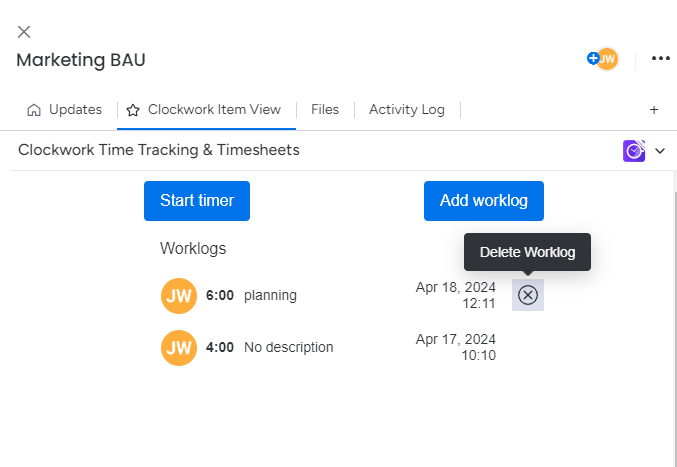Screen dimensions: 677x467
Task: Add a new view with the plus icon
Action: pos(654,110)
